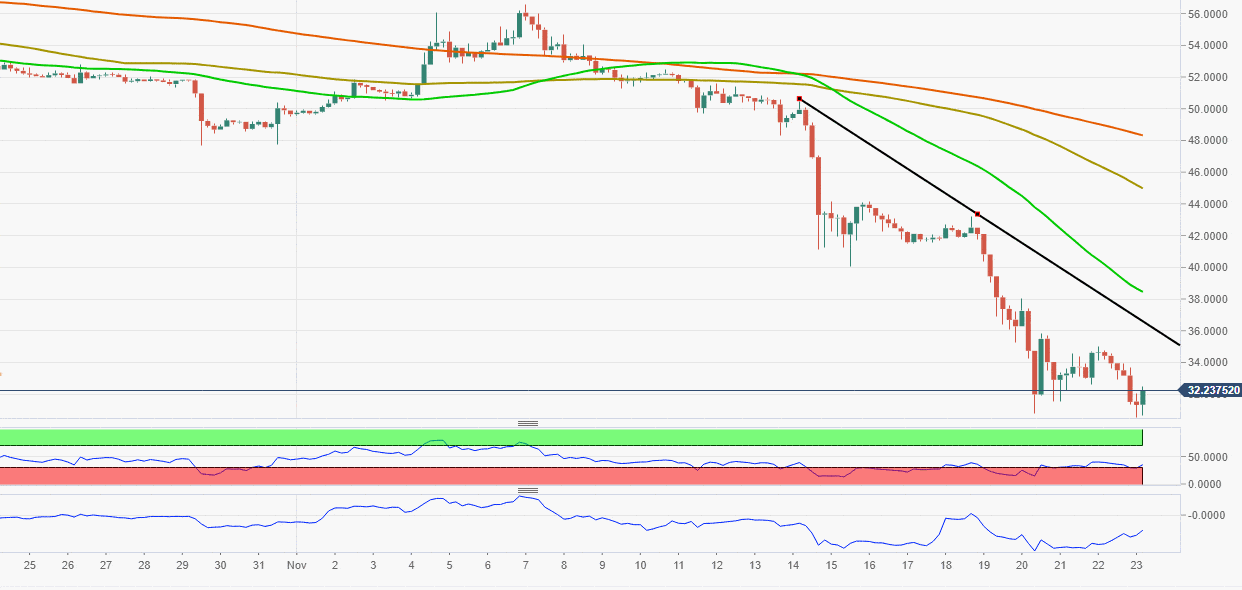
Task: Select the trend line's starting anchor point
Action: tap(799, 99)
